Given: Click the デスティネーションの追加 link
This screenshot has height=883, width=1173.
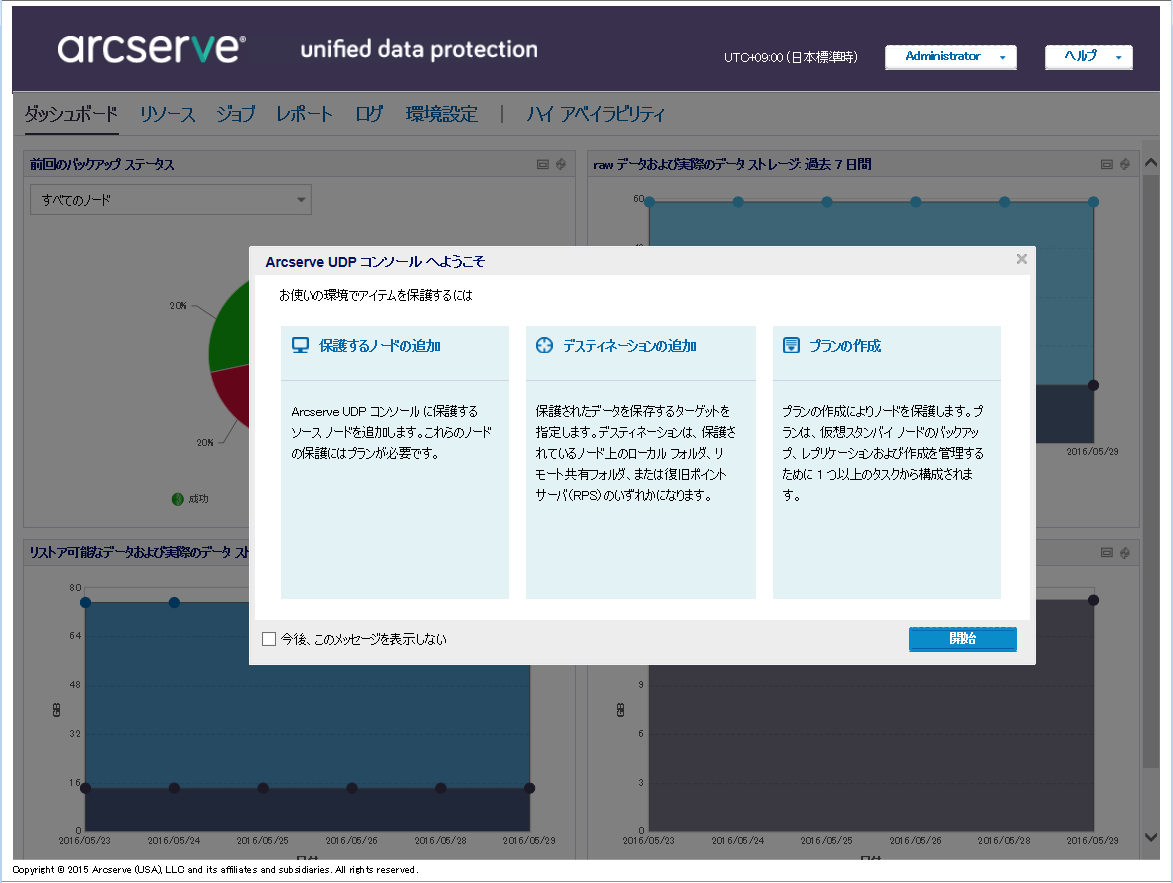Looking at the screenshot, I should point(629,346).
